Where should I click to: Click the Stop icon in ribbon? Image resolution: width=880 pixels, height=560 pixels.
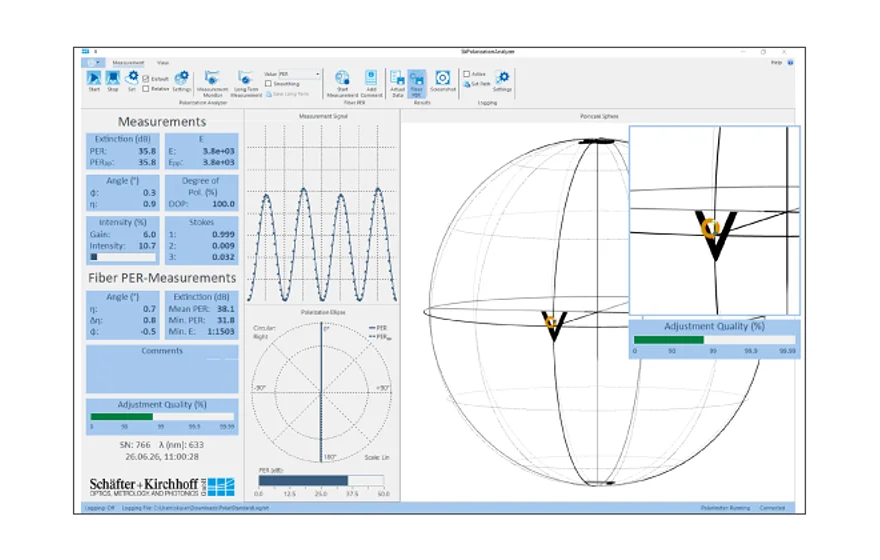113,78
